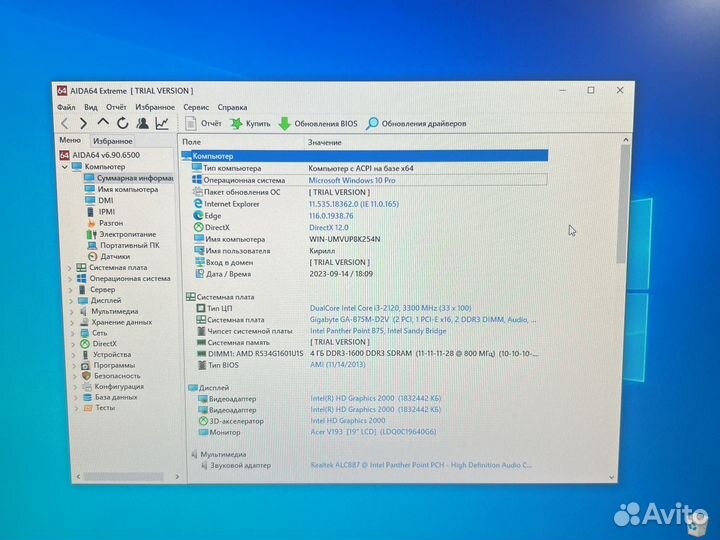Viewport: 720px width, 540px height.
Task: Select Имя компьютера tree item
Action: tap(122, 189)
